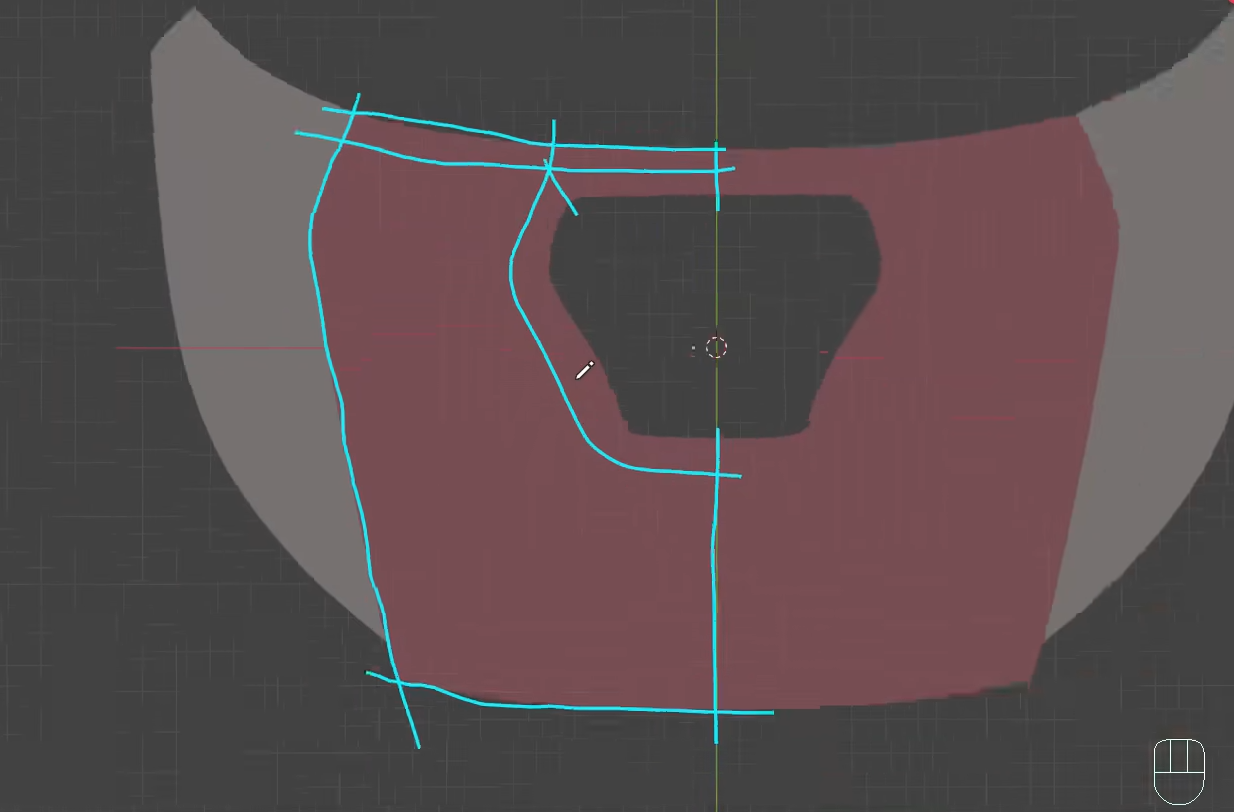
Task: Click the mouse button indicator icon
Action: pyautogui.click(x=1179, y=773)
